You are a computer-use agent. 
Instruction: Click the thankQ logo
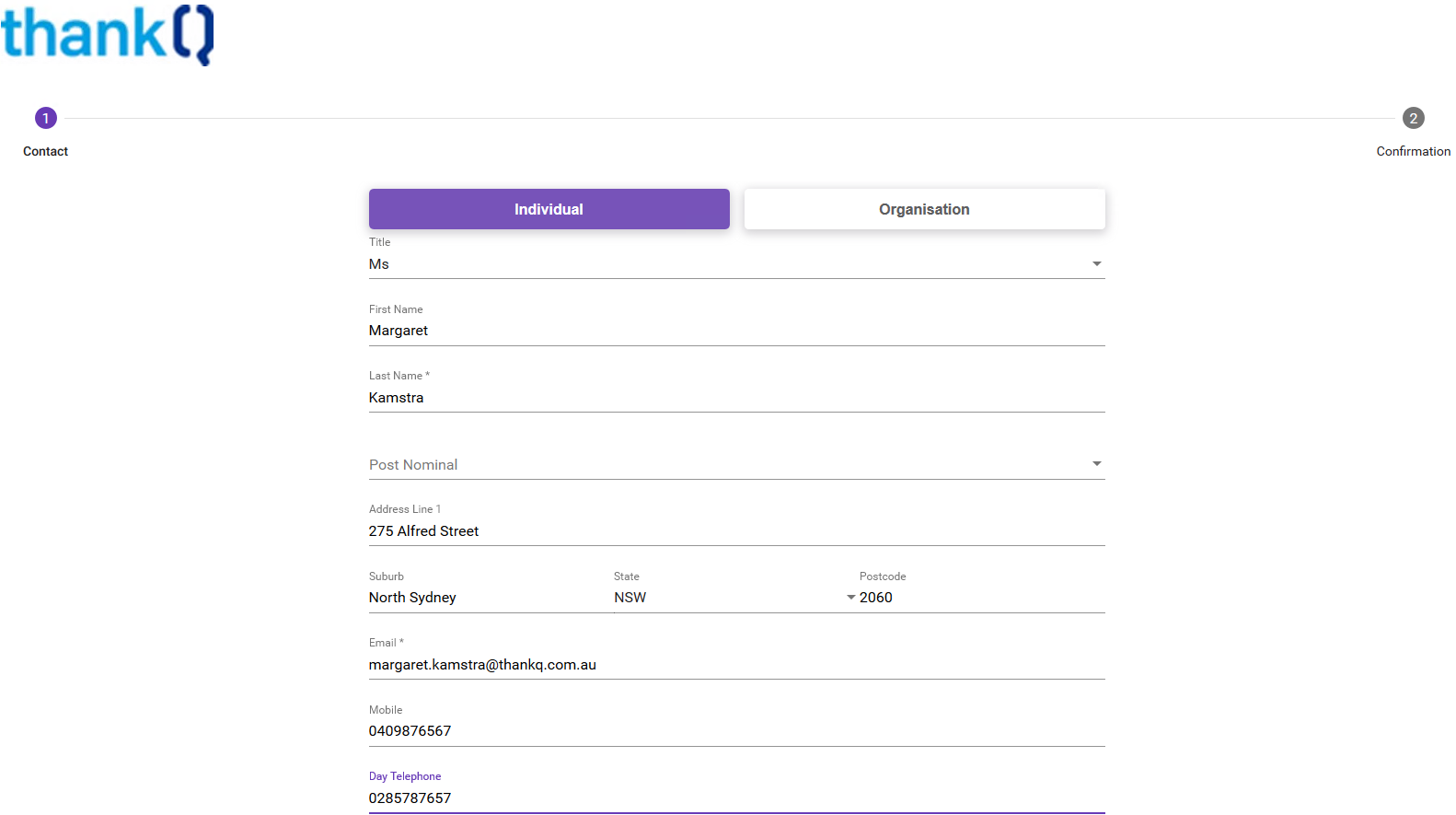[x=108, y=35]
